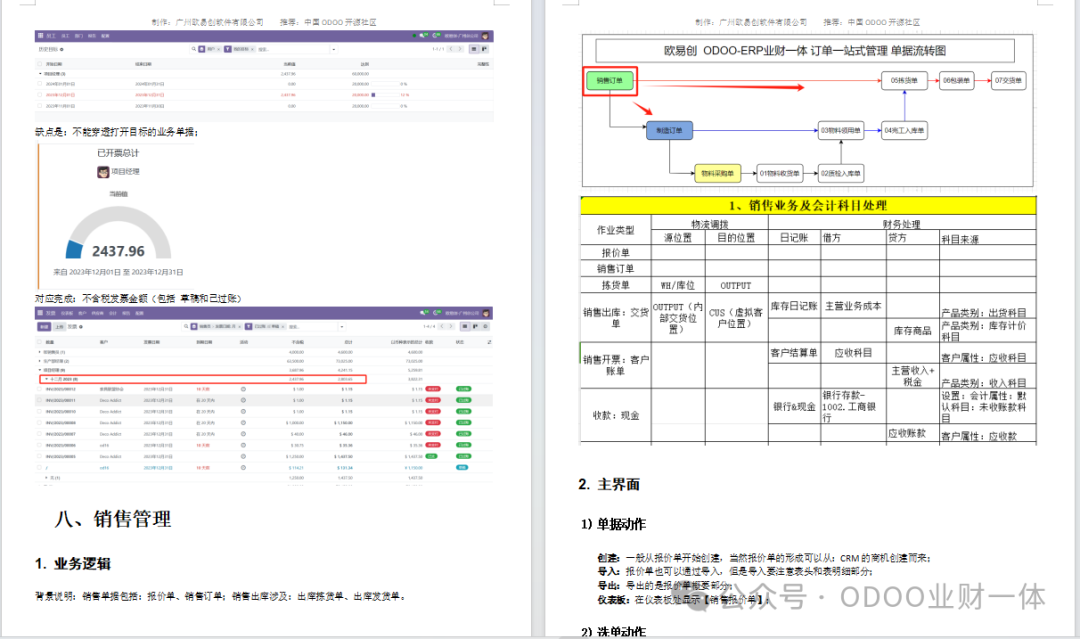Click the 2437.96 gauge chart
The image size is (1080, 639).
(x=118, y=234)
